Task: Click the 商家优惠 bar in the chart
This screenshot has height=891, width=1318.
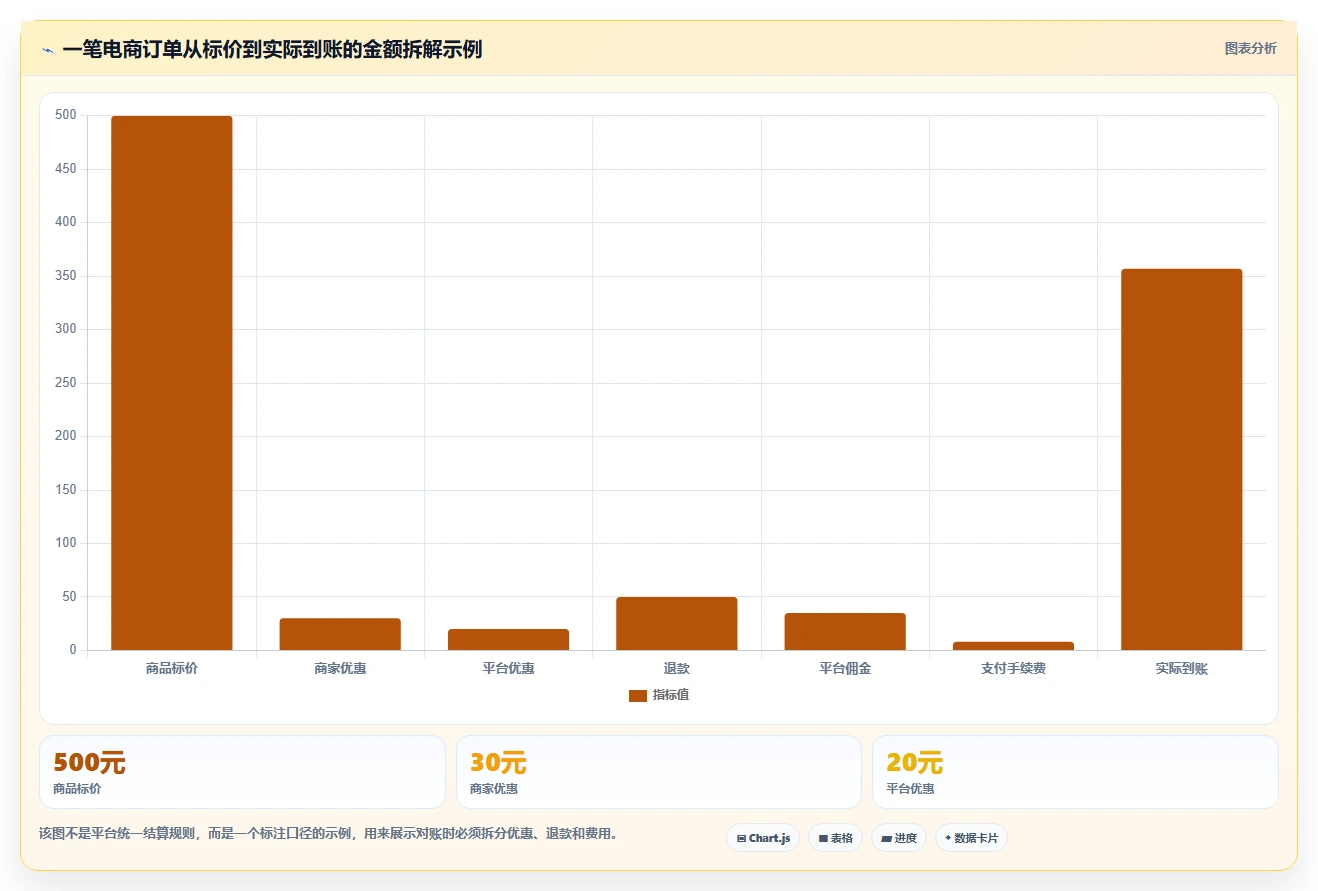Action: point(340,634)
